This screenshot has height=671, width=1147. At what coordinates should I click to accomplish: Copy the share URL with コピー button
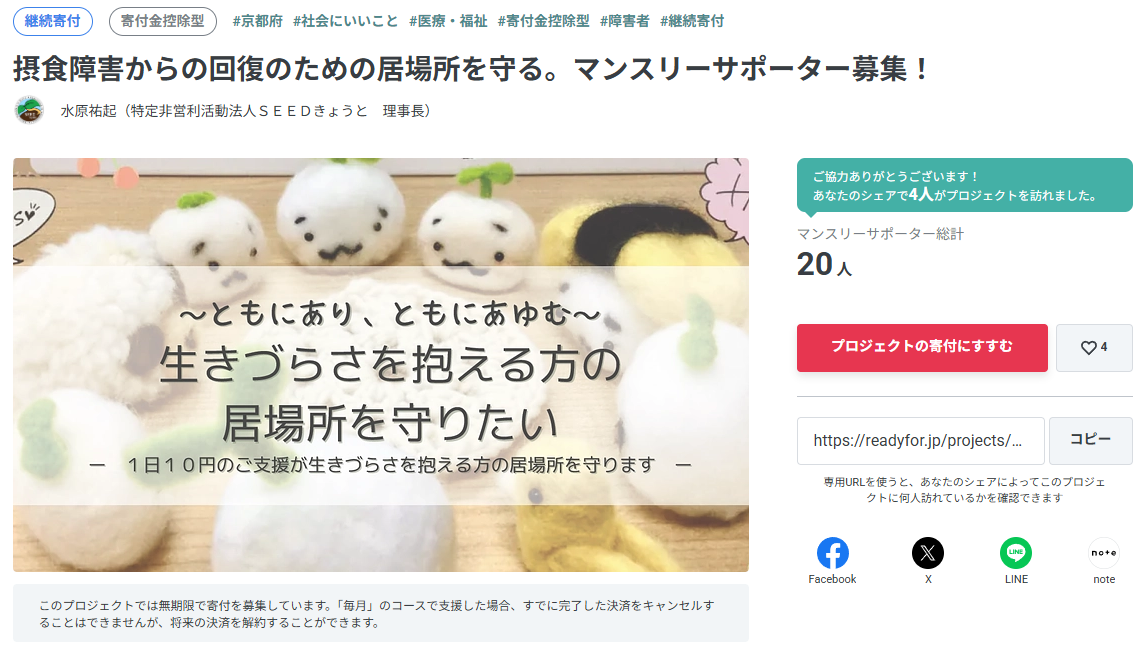point(1091,441)
